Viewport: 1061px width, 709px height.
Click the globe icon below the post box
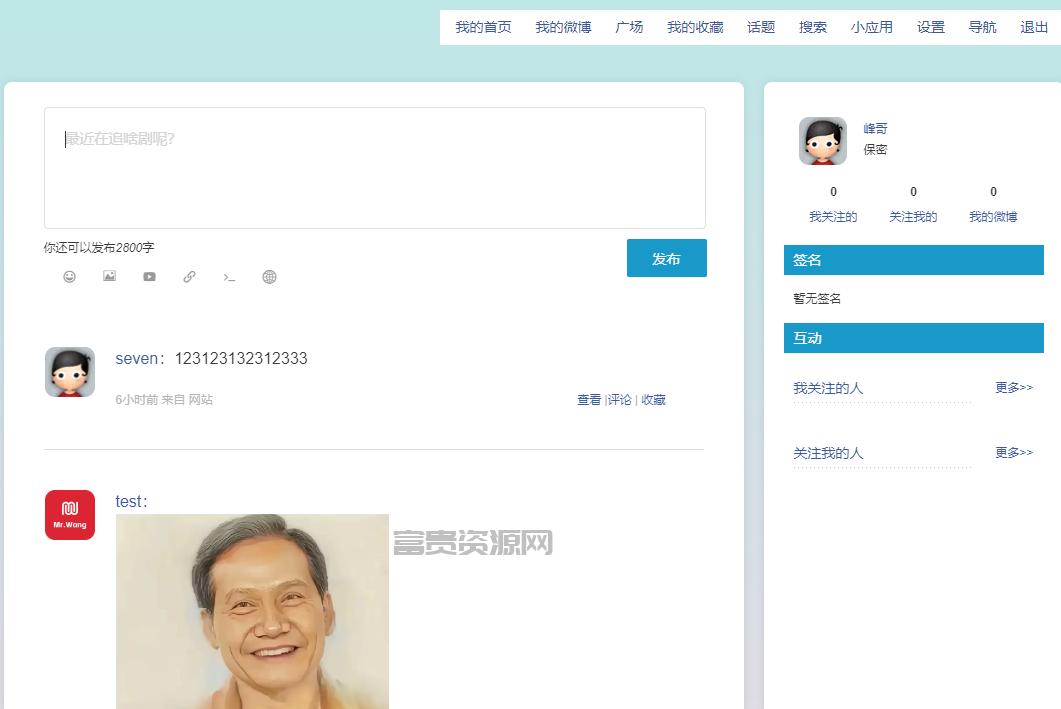pyautogui.click(x=269, y=277)
